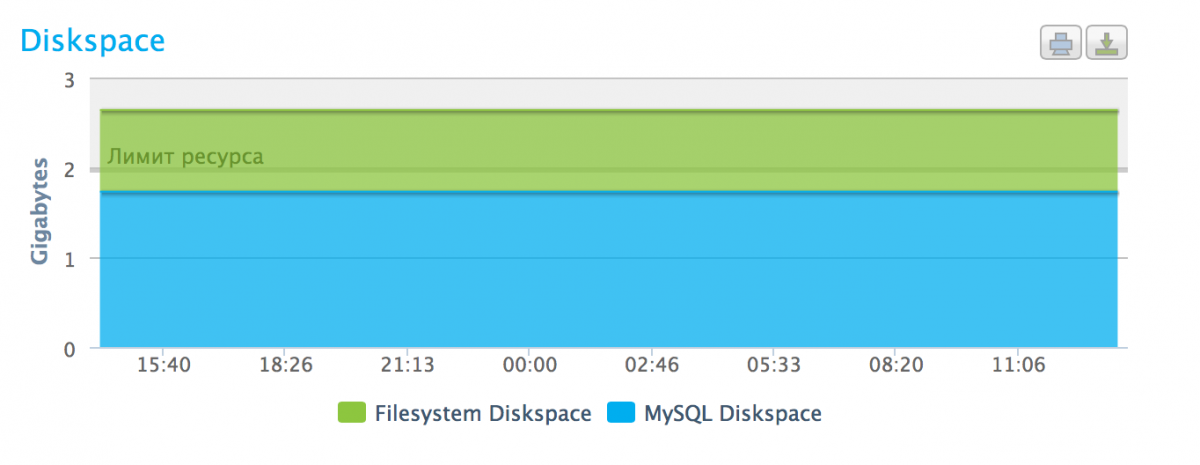Click the green Filesystem Diskspace legend swatch
Image resolution: width=1200 pixels, height=465 pixels.
(x=352, y=413)
